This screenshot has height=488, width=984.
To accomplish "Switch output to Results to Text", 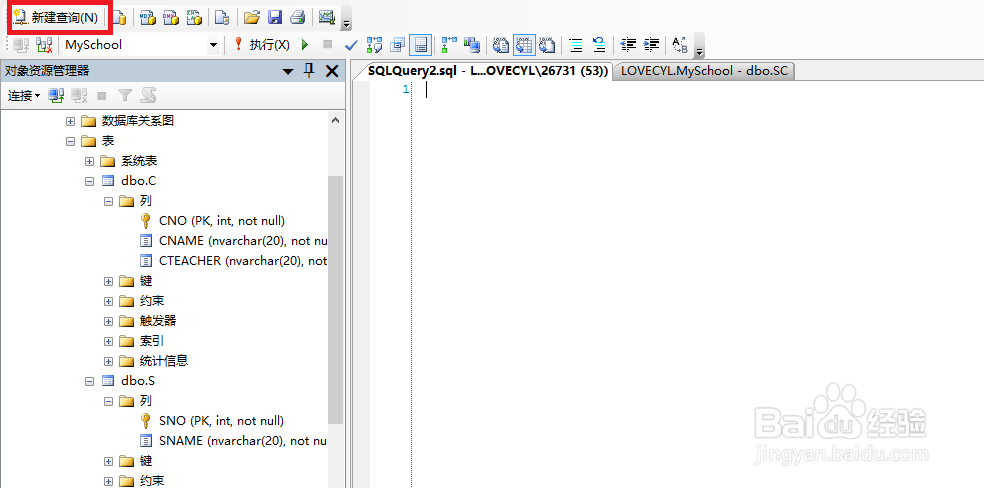I will tap(500, 45).
